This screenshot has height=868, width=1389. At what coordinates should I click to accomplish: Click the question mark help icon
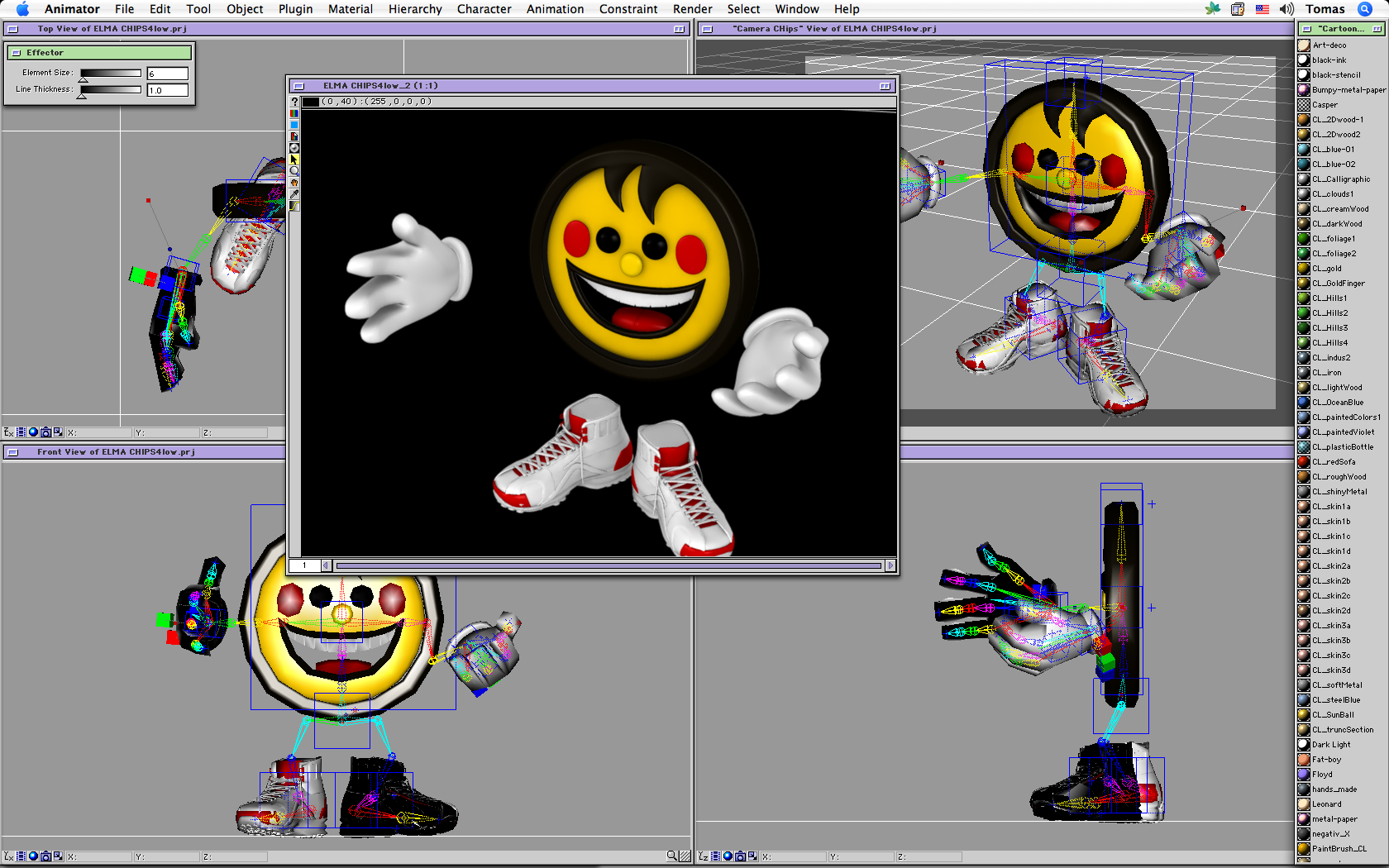coord(294,102)
